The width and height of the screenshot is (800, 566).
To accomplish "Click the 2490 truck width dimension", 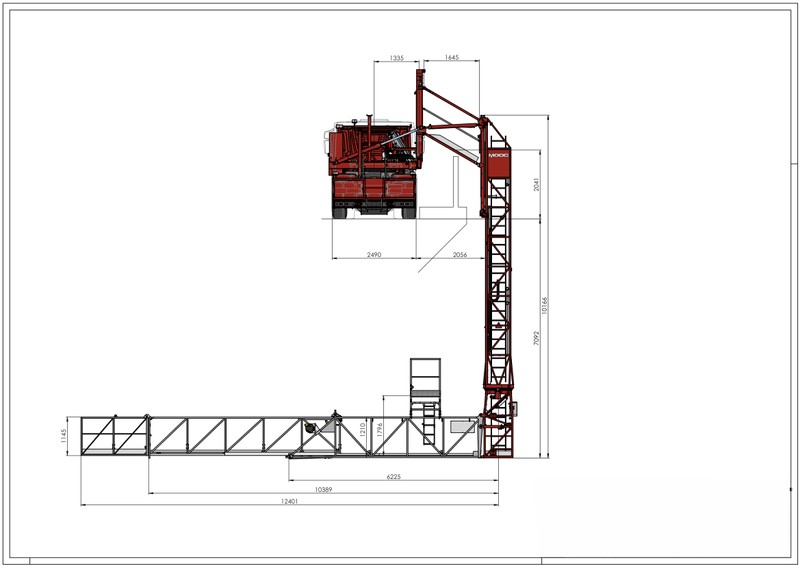I will pyautogui.click(x=373, y=255).
